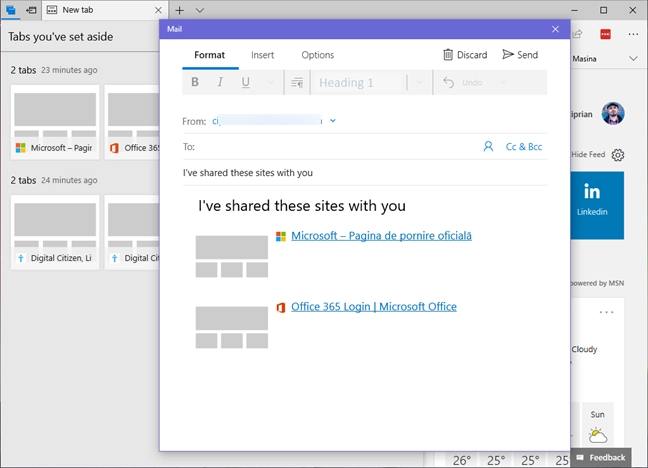Image resolution: width=648 pixels, height=468 pixels.
Task: Click the profile avatar picture
Action: (x=613, y=113)
